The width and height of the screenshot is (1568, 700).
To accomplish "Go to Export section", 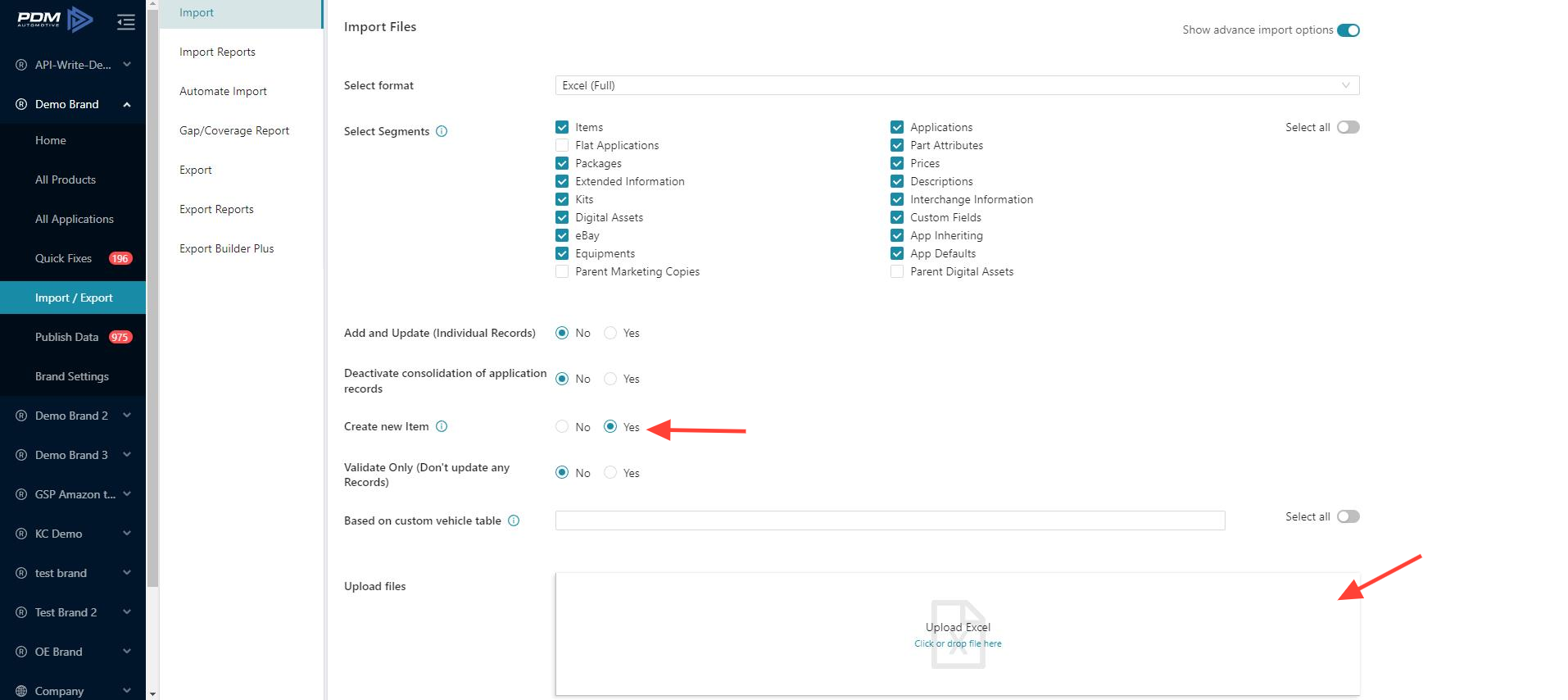I will point(196,170).
